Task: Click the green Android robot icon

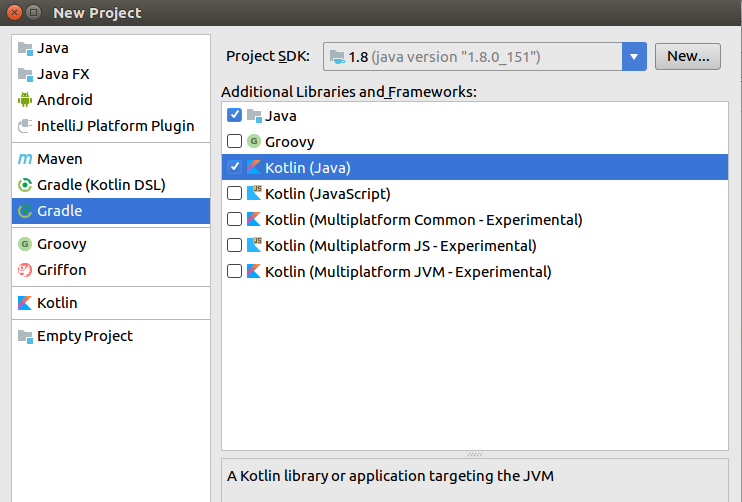Action: [x=25, y=100]
